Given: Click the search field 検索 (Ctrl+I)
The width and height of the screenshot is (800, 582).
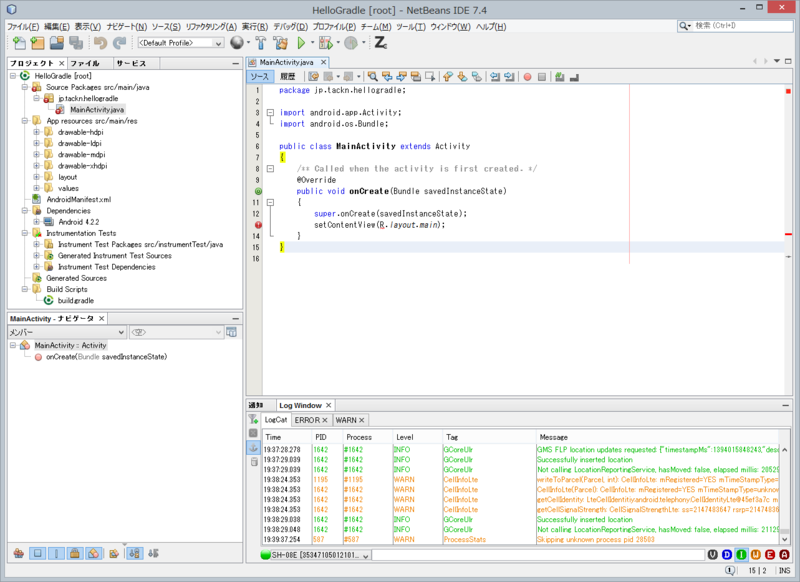Looking at the screenshot, I should [x=735, y=26].
